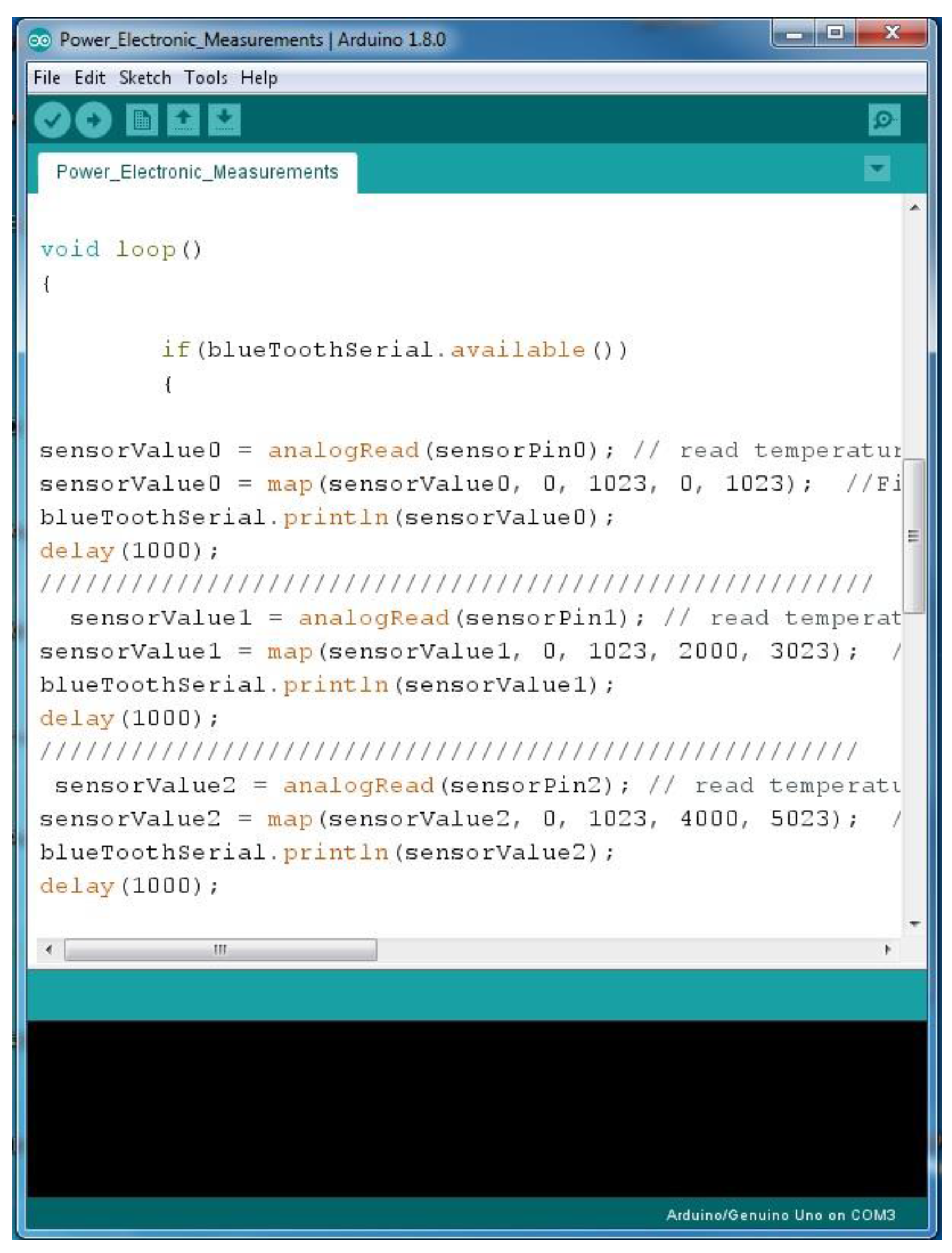This screenshot has height=1253, width=952.
Task: Open the Serial Monitor magnifier icon
Action: 884,120
